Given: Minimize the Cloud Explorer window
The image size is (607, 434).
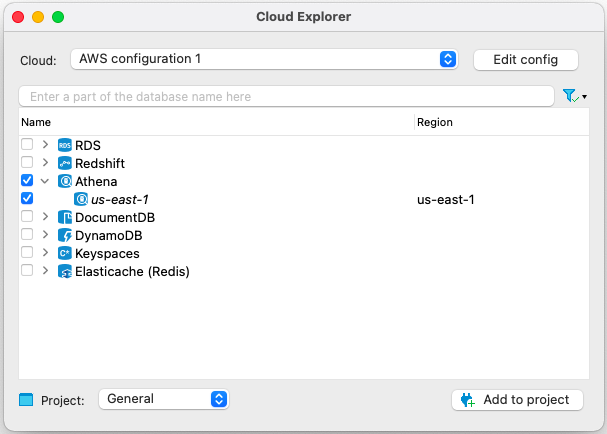Looking at the screenshot, I should pos(38,17).
